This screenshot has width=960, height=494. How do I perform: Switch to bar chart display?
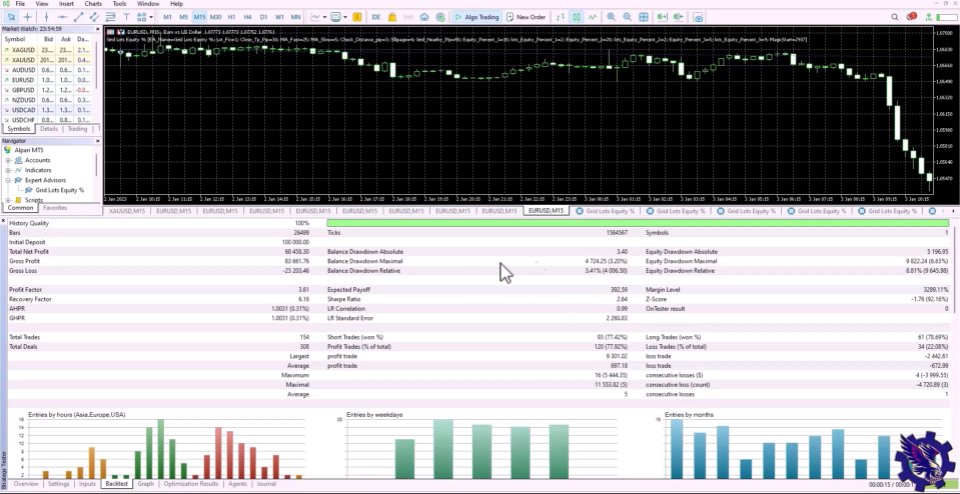(x=560, y=17)
